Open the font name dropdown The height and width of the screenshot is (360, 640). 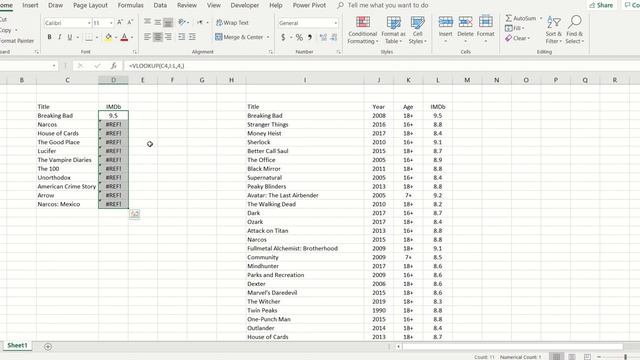[x=89, y=23]
